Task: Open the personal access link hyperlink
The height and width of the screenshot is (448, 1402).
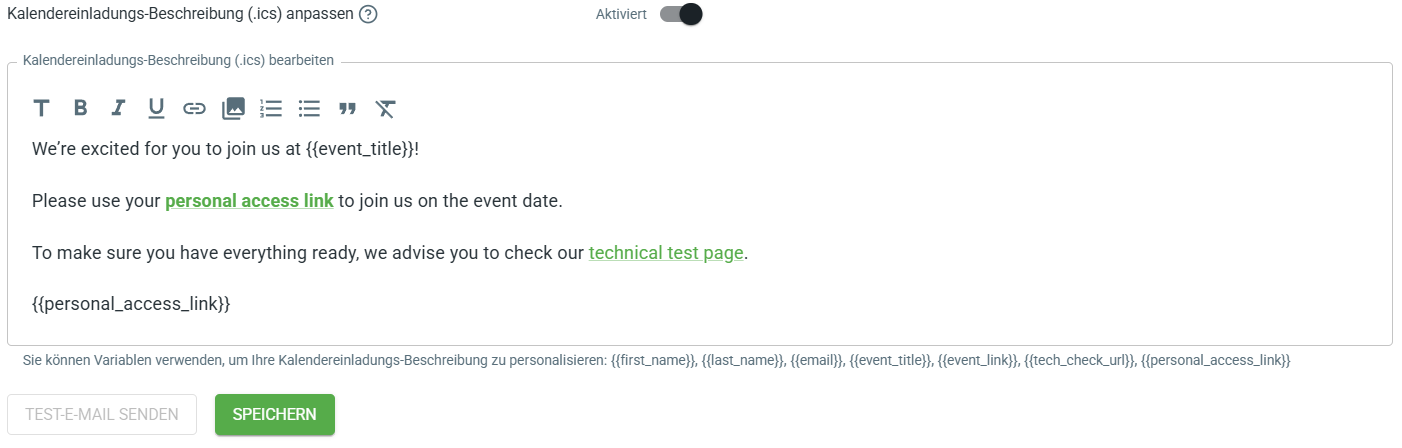Action: (x=249, y=201)
